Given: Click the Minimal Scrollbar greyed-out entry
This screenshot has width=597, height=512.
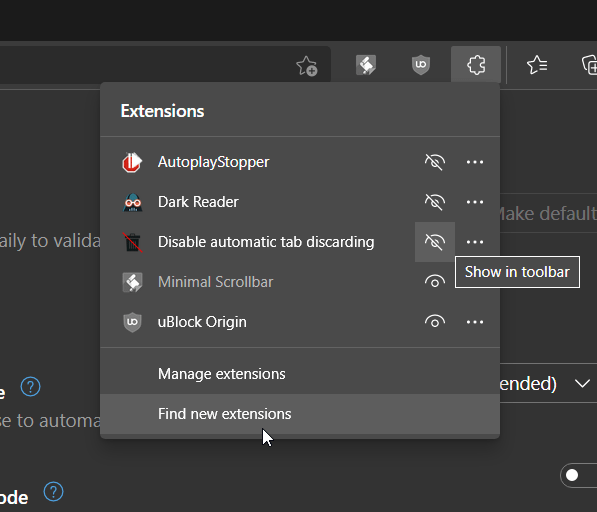Looking at the screenshot, I should point(215,282).
